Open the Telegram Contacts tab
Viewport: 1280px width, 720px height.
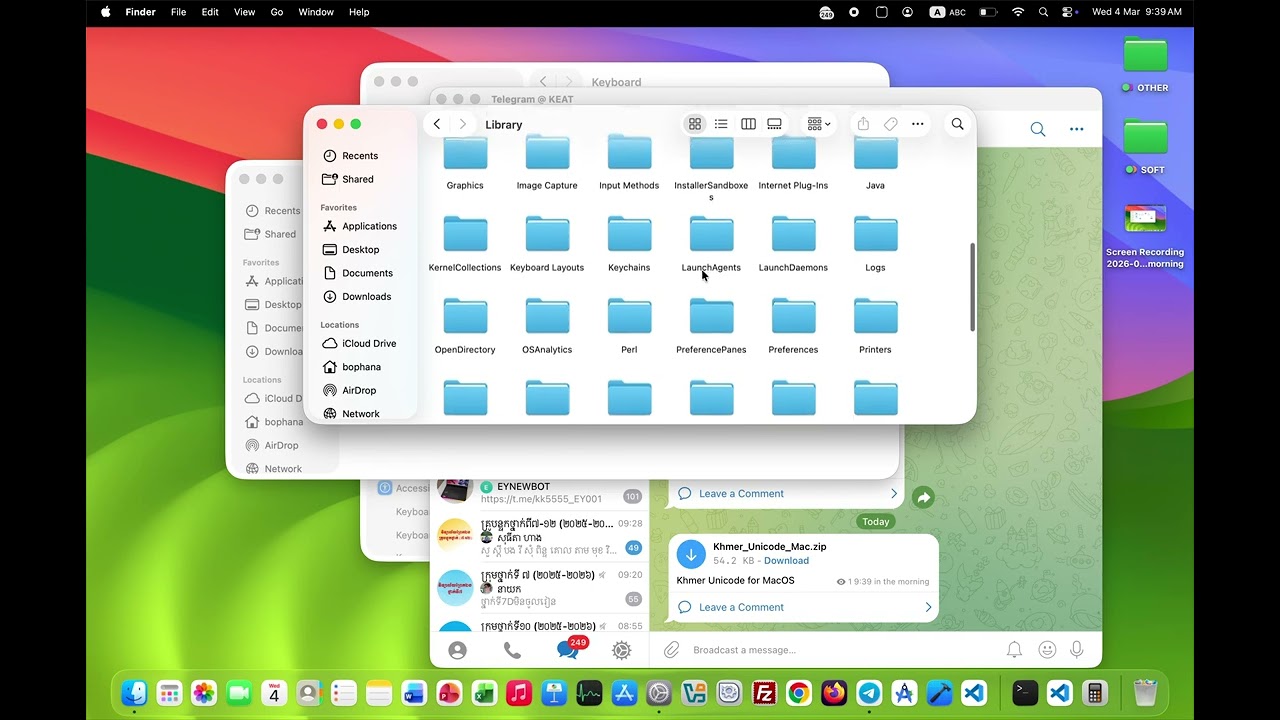[x=457, y=650]
